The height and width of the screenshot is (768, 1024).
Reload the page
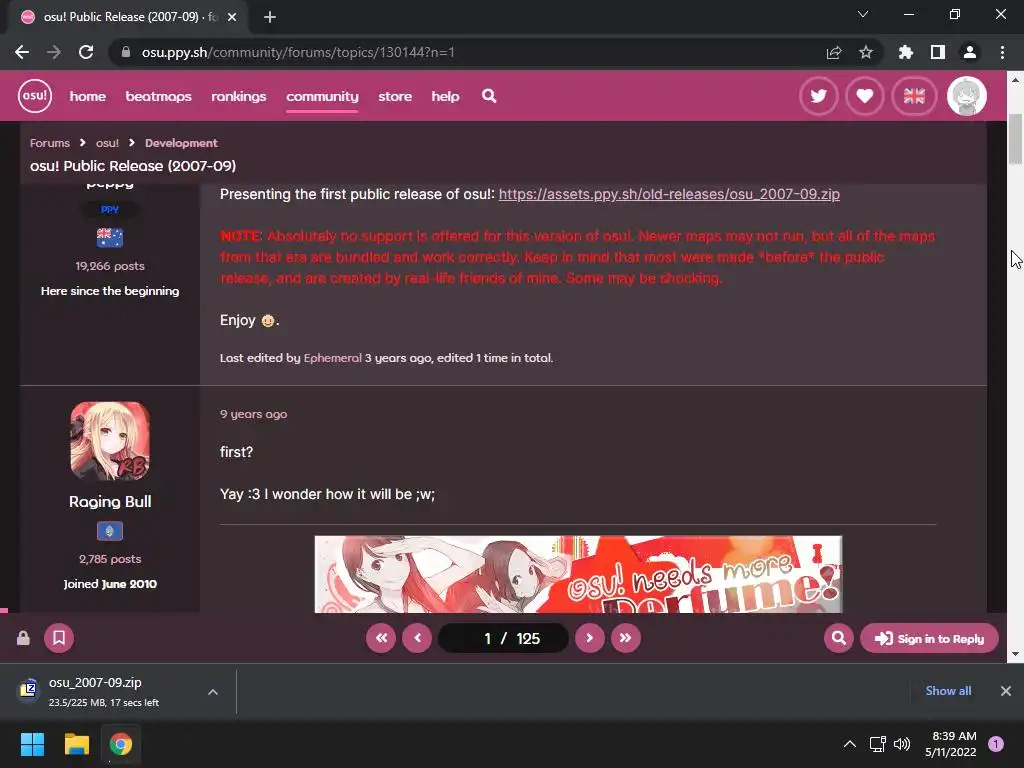click(86, 52)
